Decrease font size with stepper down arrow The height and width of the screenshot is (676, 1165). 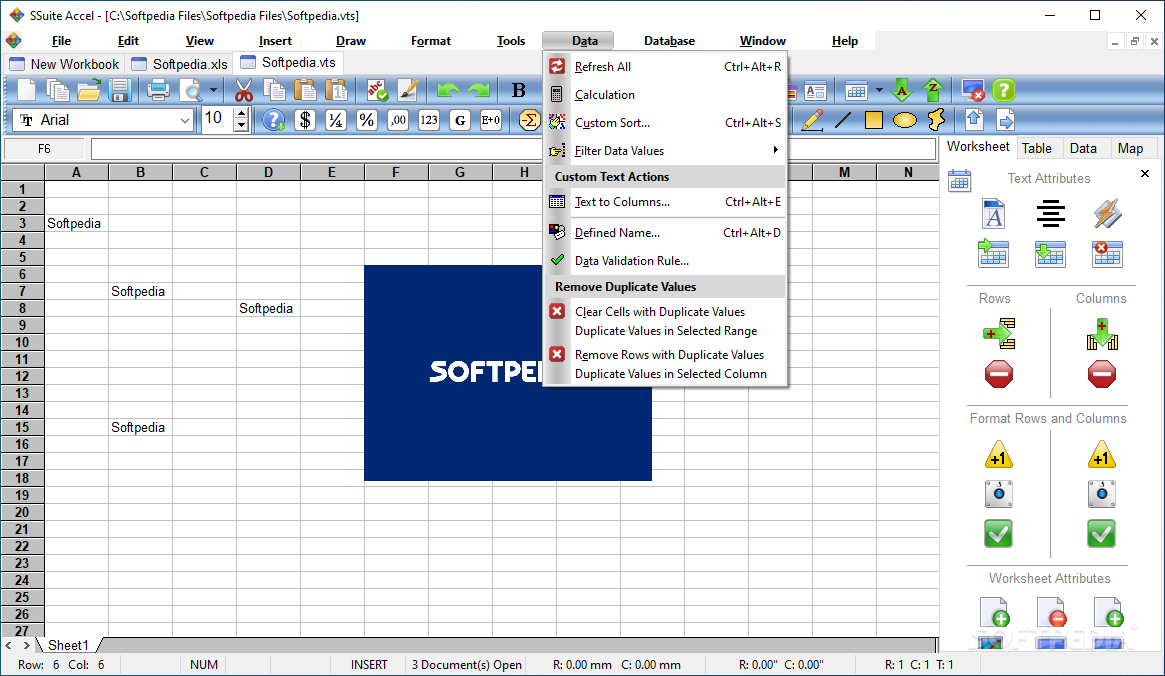[x=241, y=126]
